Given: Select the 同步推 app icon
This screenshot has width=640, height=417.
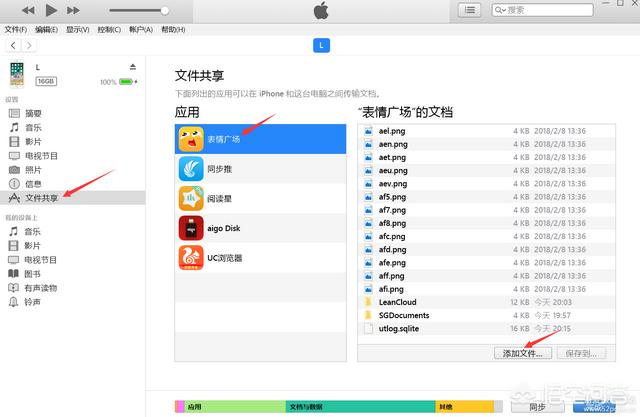Looking at the screenshot, I should pyautogui.click(x=191, y=168).
